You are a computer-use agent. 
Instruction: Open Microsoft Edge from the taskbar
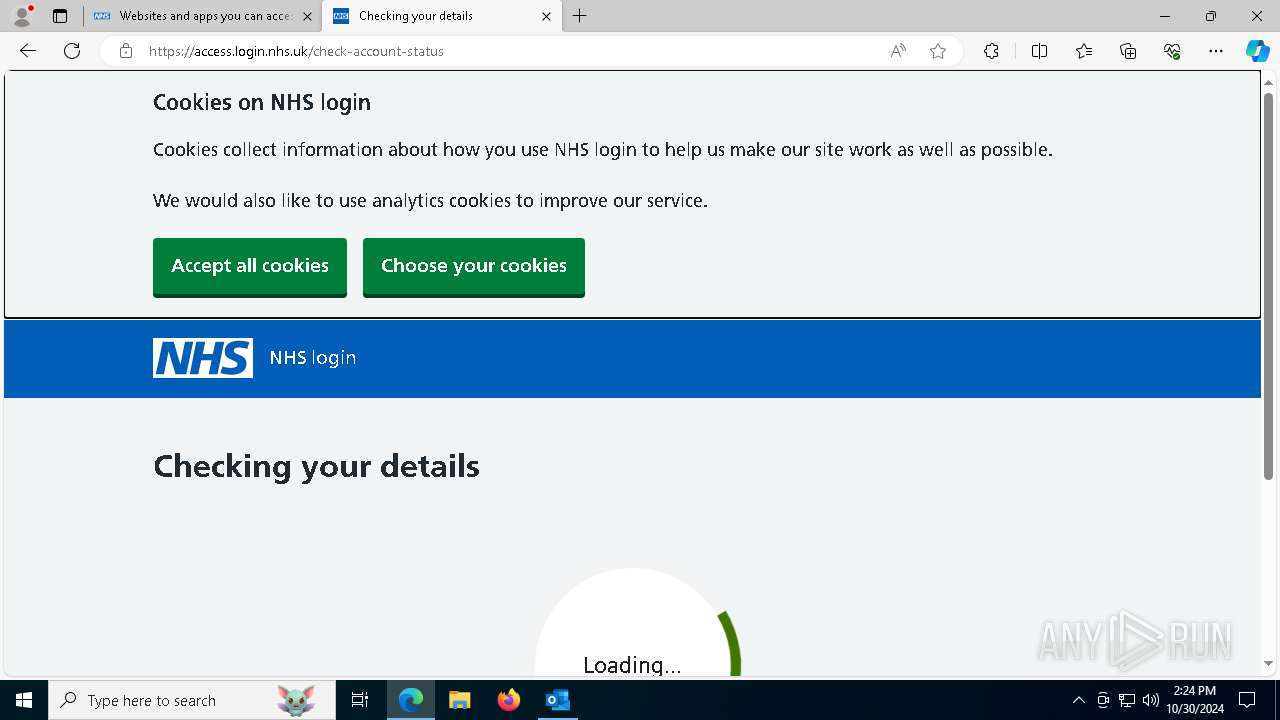[411, 700]
